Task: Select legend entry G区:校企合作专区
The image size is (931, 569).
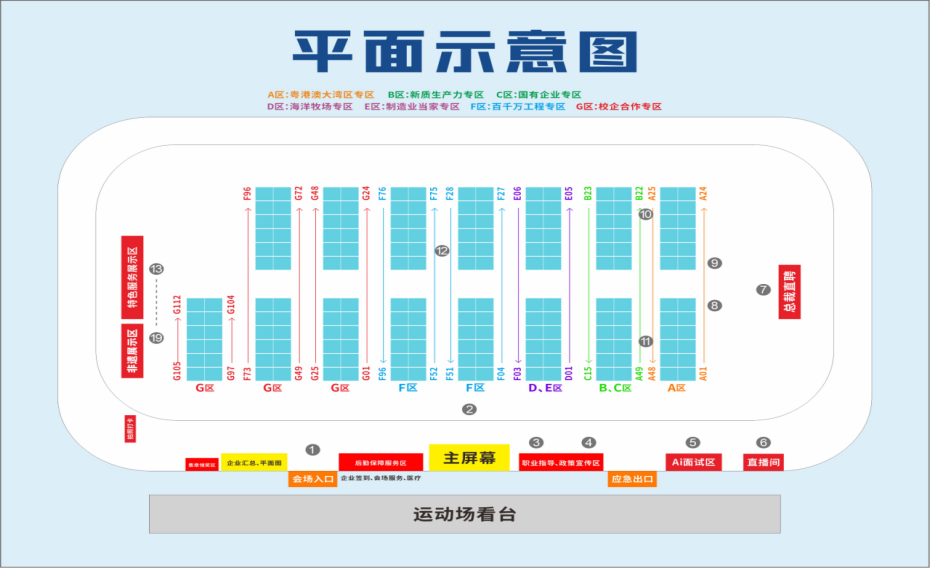Action: coord(619,106)
